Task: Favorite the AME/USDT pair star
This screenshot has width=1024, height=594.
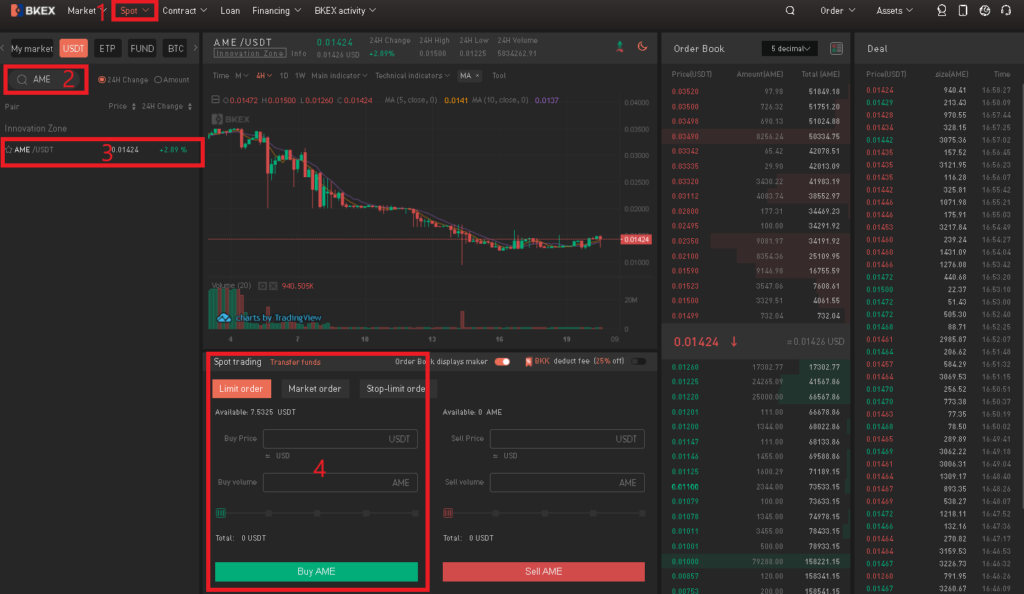Action: (8, 149)
